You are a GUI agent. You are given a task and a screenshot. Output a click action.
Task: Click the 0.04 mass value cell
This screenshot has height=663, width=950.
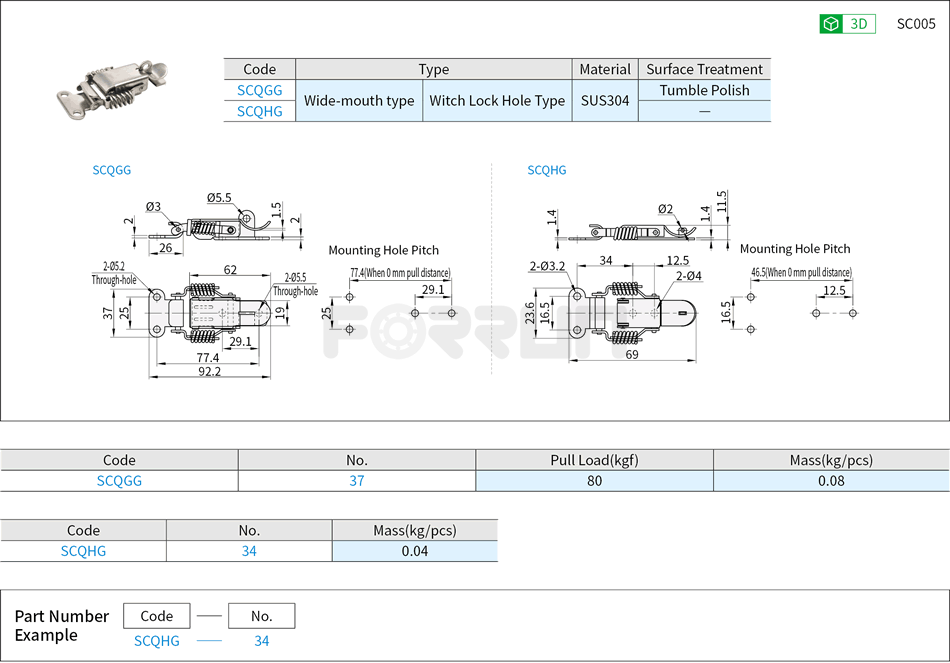pyautogui.click(x=414, y=551)
